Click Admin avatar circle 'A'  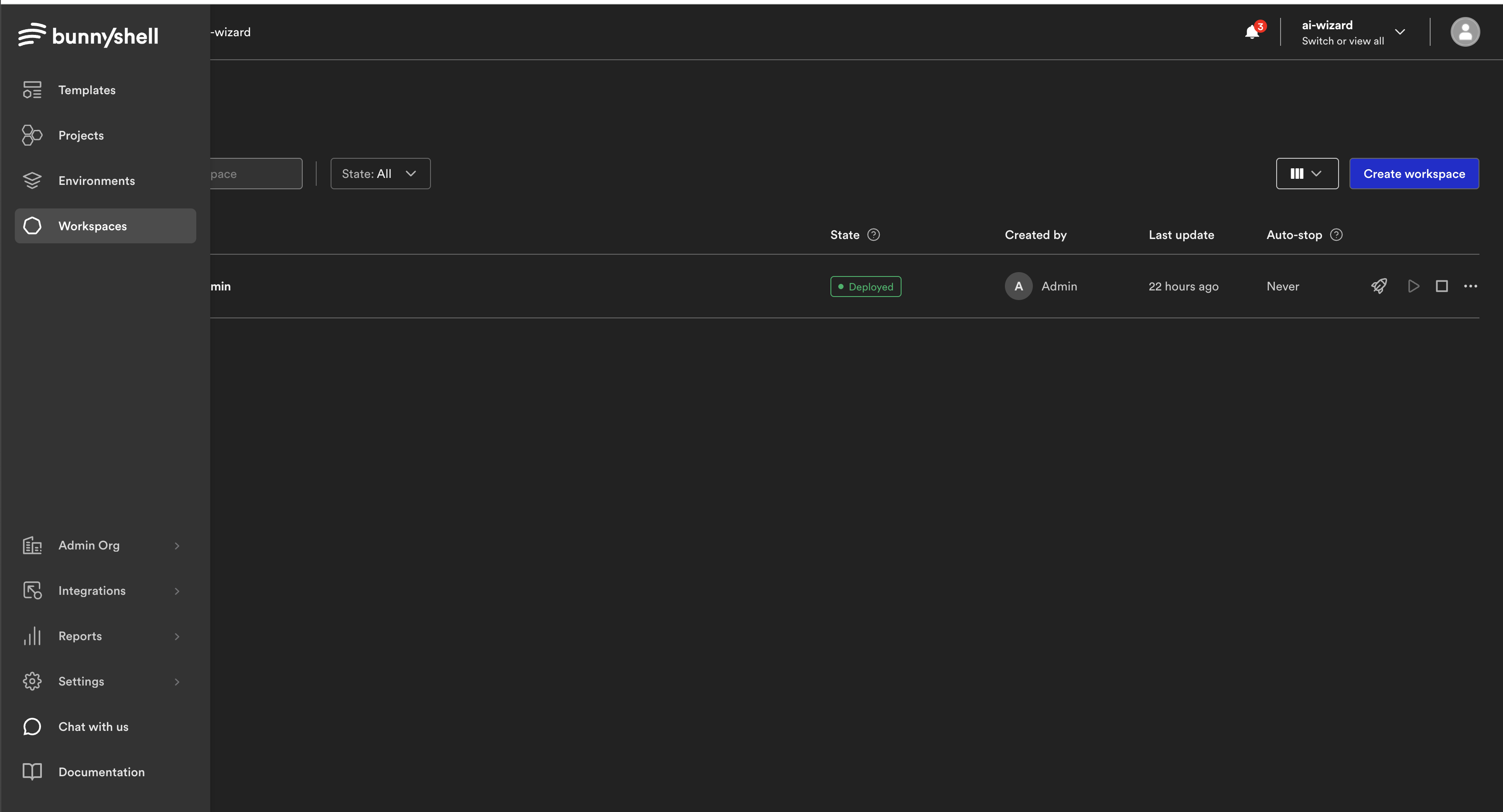[x=1018, y=286]
